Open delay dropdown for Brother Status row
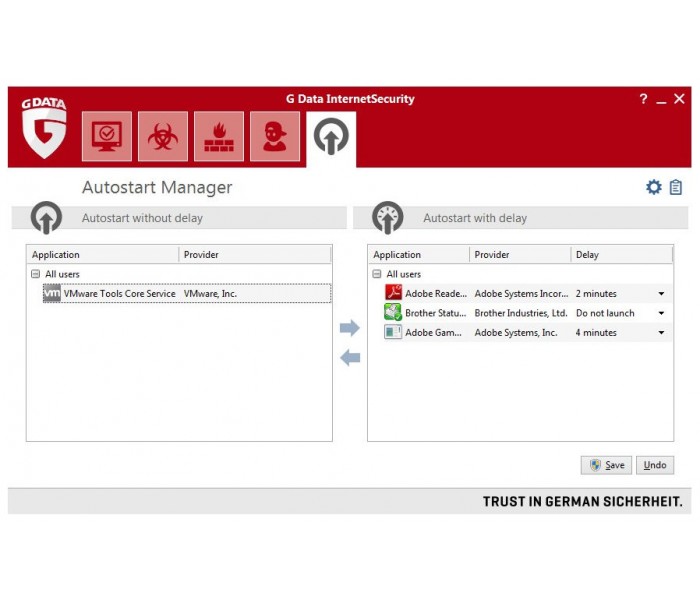This screenshot has width=700, height=600. coord(661,313)
